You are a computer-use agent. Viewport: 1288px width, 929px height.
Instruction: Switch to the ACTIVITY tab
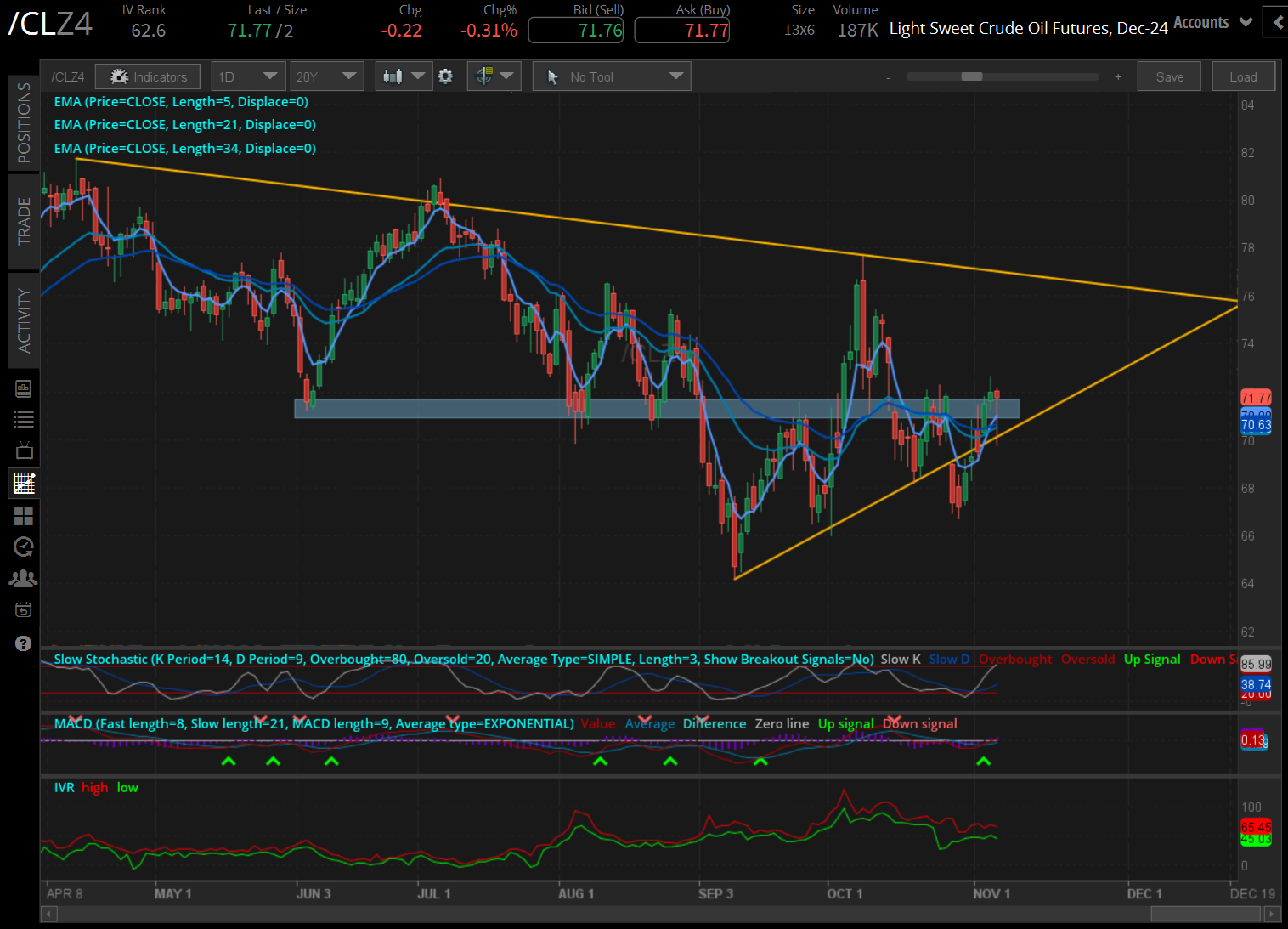click(x=24, y=320)
